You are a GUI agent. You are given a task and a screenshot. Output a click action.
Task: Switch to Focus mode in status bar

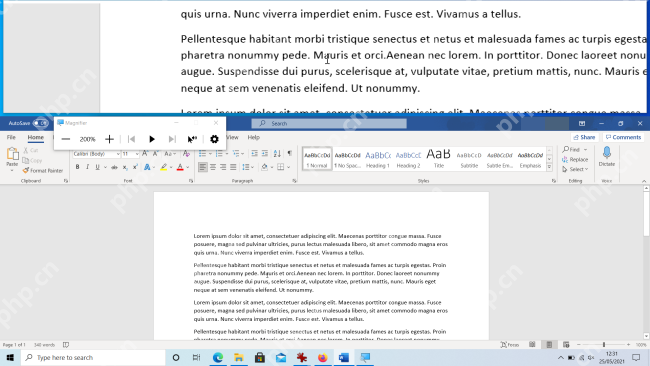510,344
